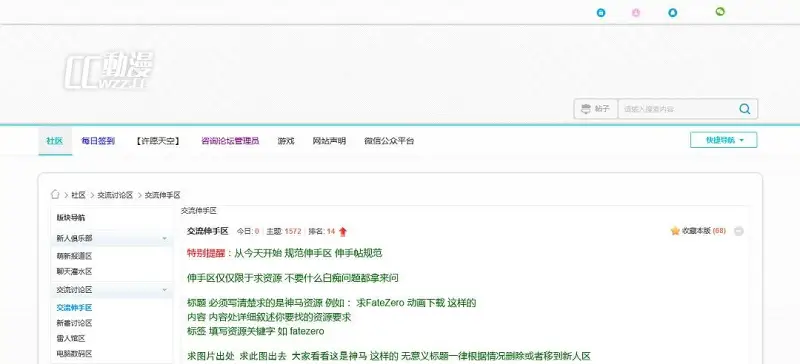Click 社区 in the breadcrumb
This screenshot has height=364, width=800.
point(78,195)
